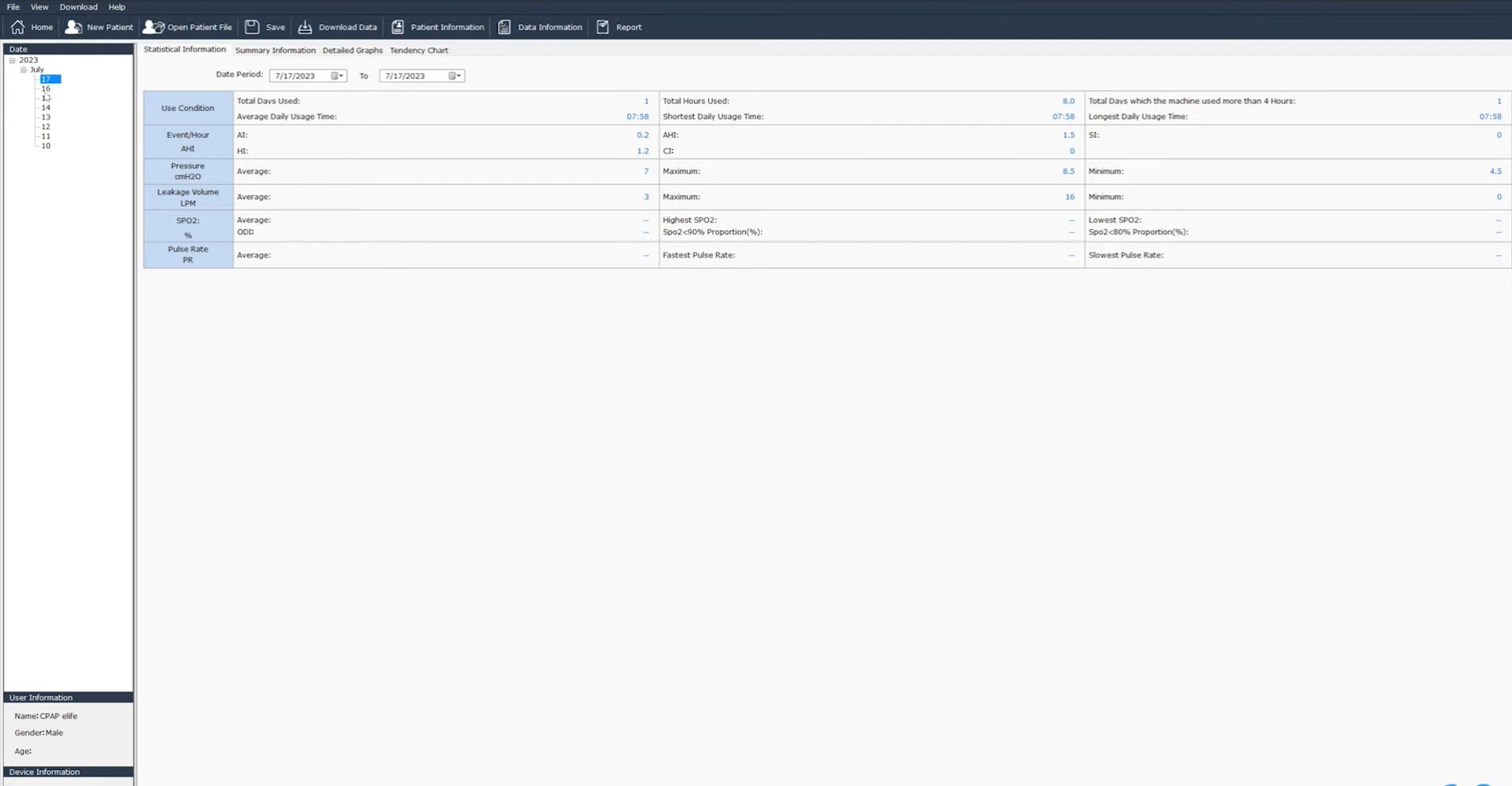1512x786 pixels.
Task: Collapse the July month tree node
Action: pyautogui.click(x=24, y=70)
